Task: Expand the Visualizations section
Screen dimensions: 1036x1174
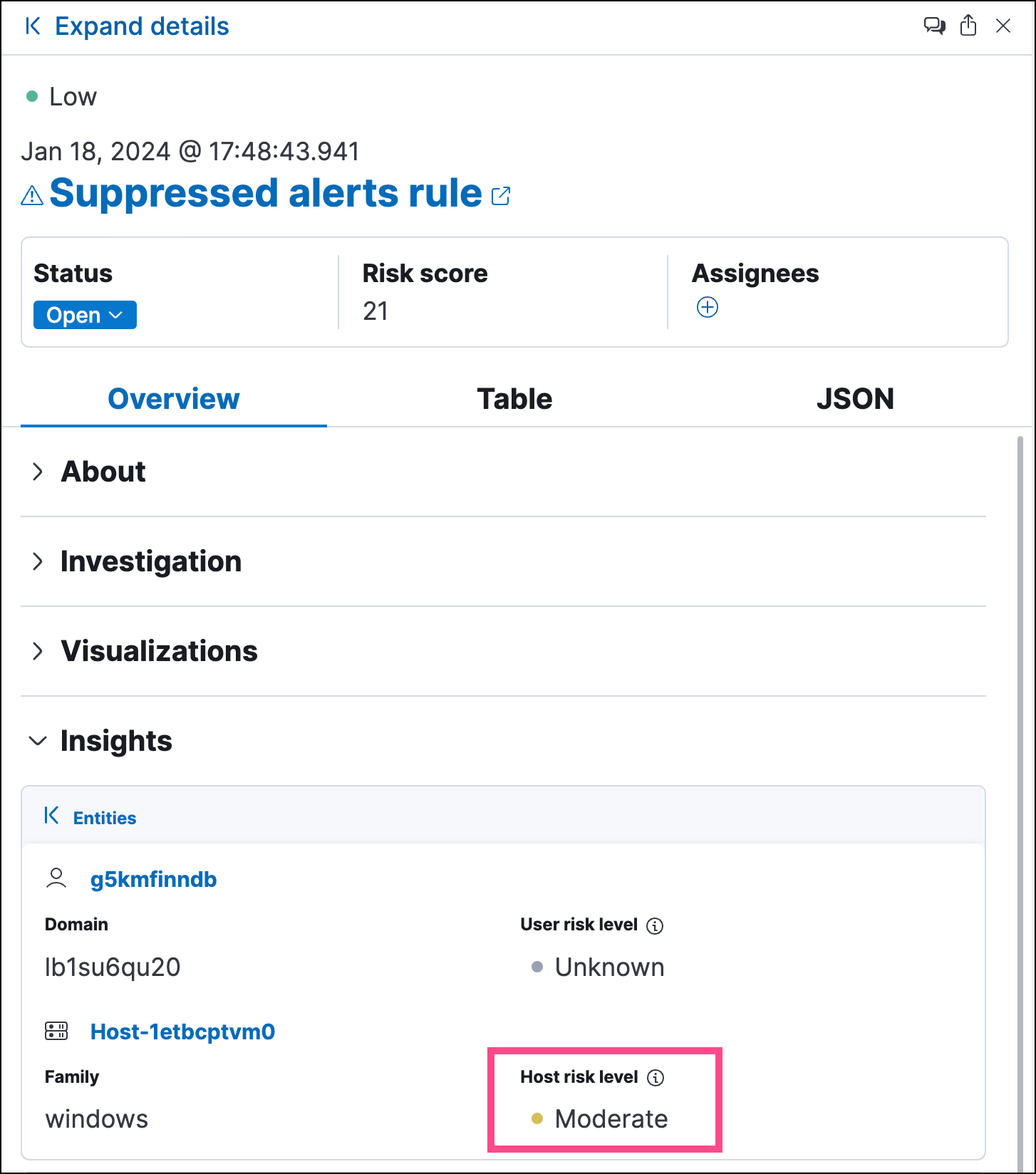Action: pos(38,651)
